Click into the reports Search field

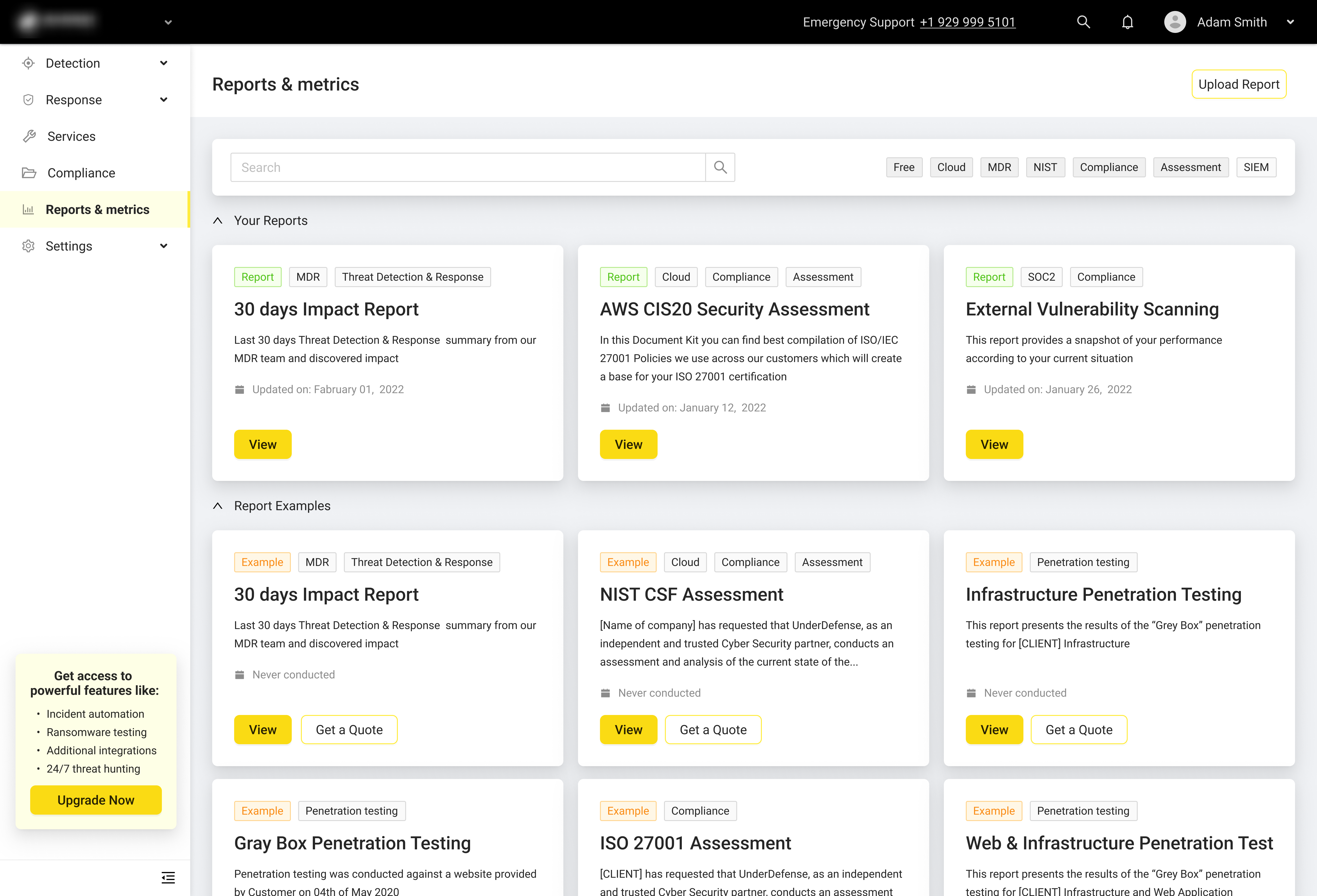[x=468, y=167]
